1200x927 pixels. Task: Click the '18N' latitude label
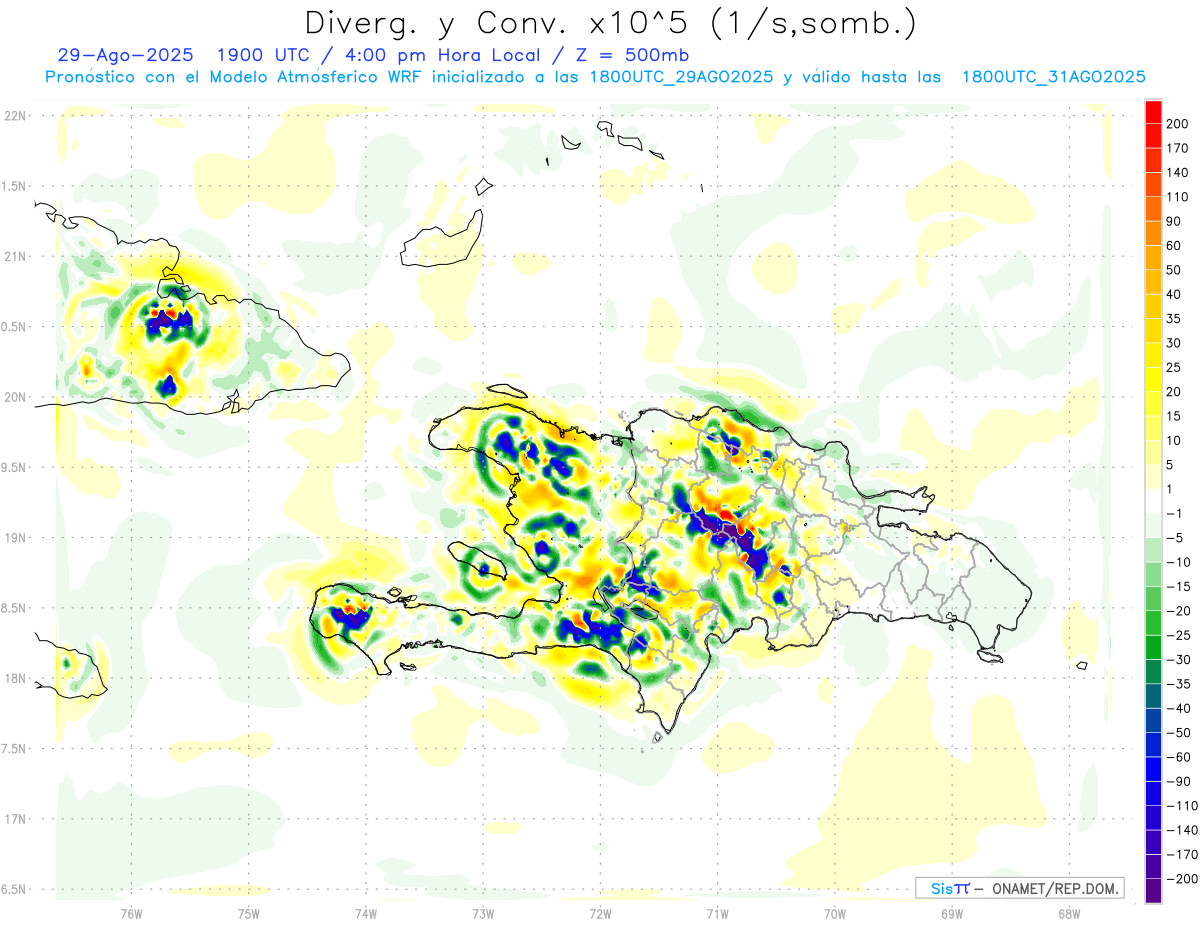pos(14,678)
